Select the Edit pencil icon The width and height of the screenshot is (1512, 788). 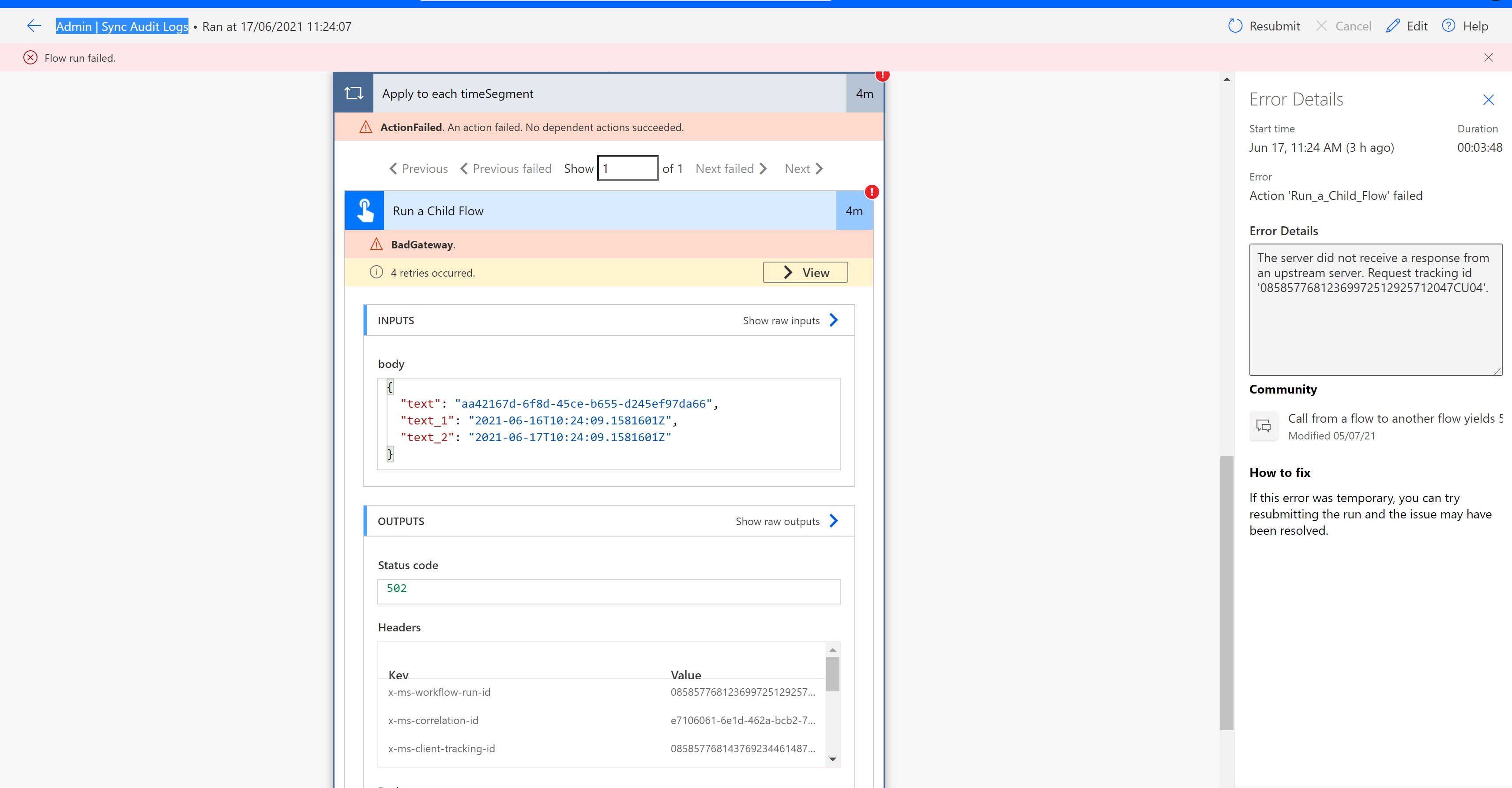point(1393,26)
